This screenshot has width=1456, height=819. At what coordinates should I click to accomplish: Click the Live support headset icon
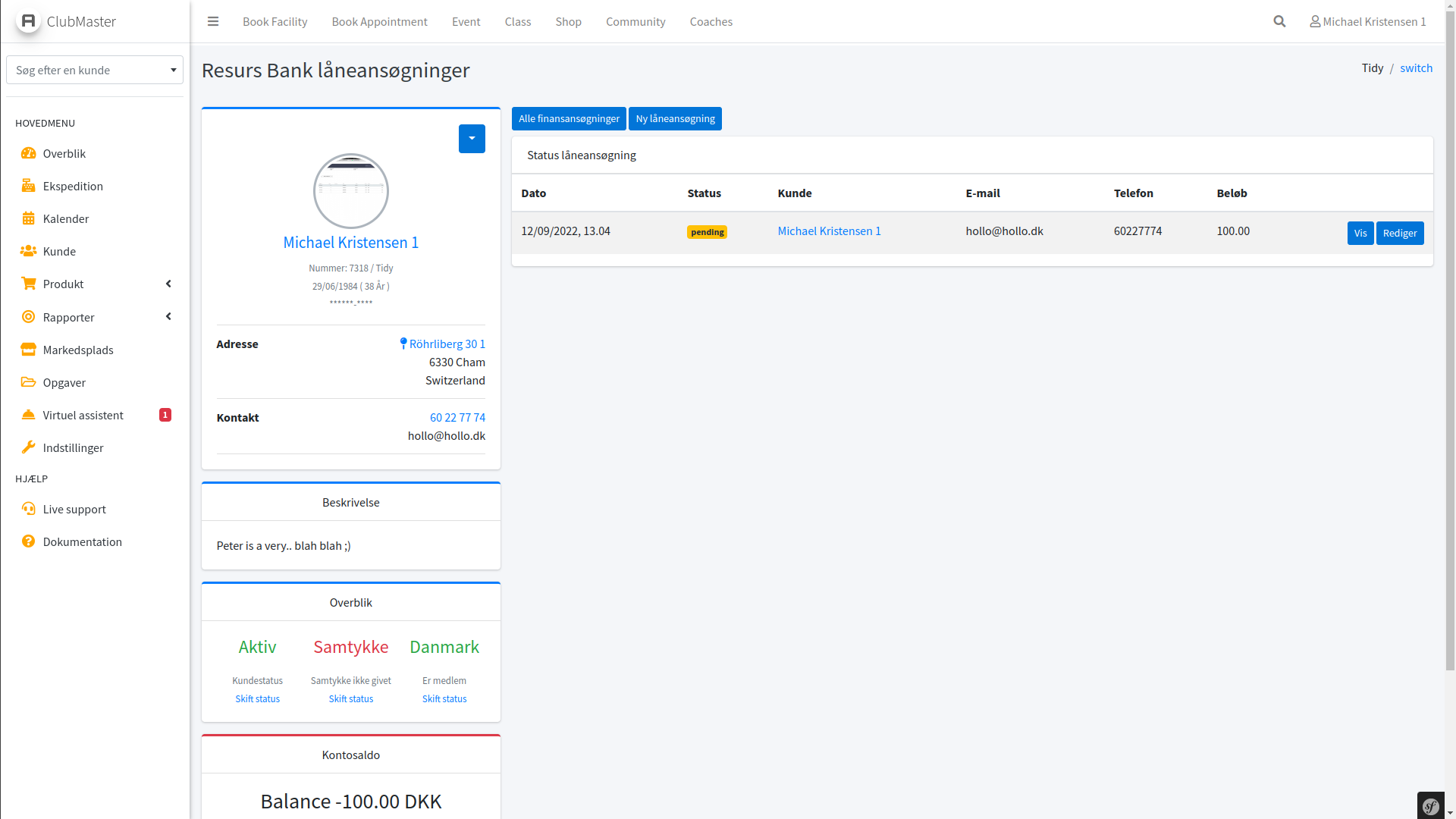(x=29, y=509)
